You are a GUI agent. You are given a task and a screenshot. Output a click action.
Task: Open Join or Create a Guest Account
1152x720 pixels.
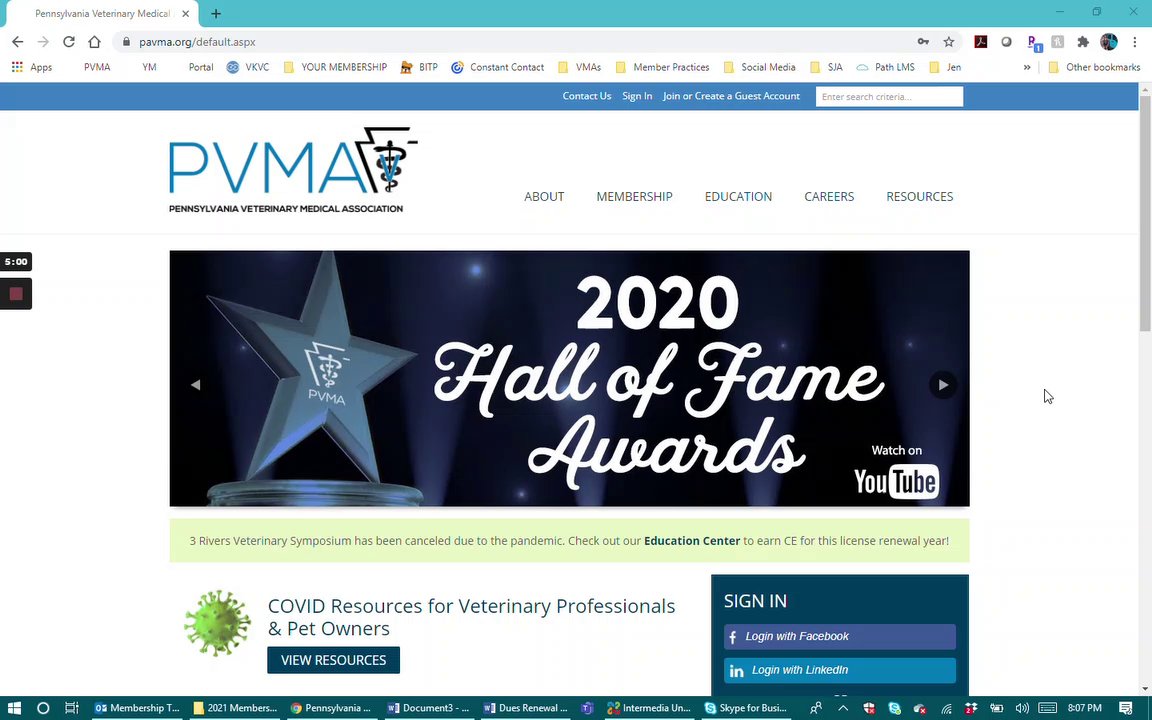click(x=731, y=96)
